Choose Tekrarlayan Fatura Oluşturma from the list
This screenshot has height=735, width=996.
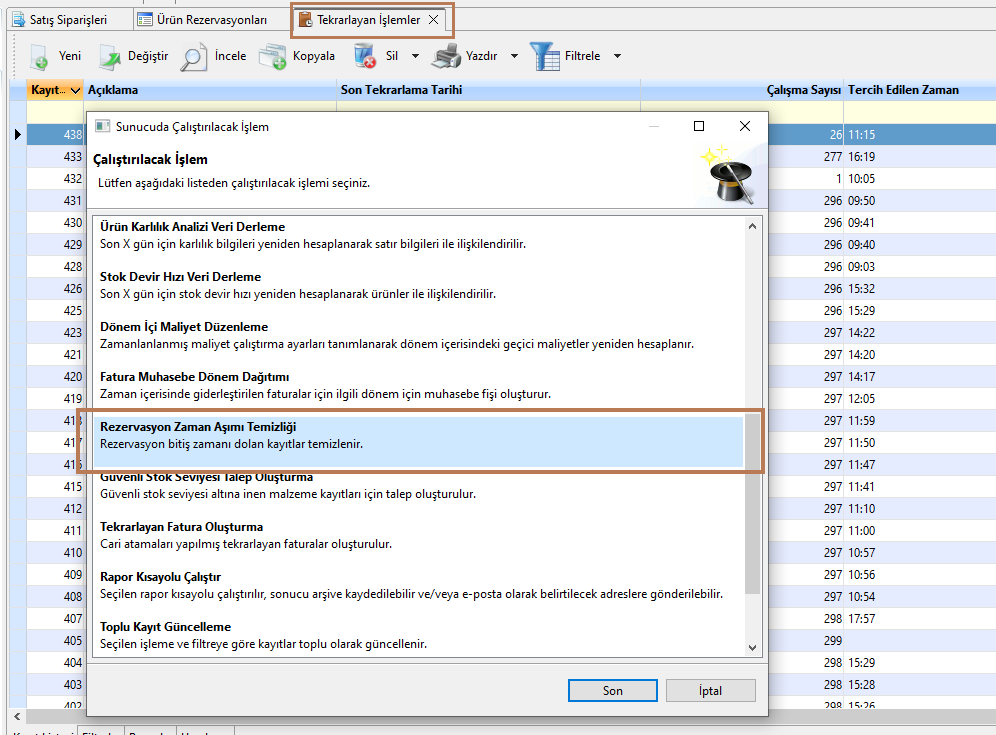click(181, 527)
